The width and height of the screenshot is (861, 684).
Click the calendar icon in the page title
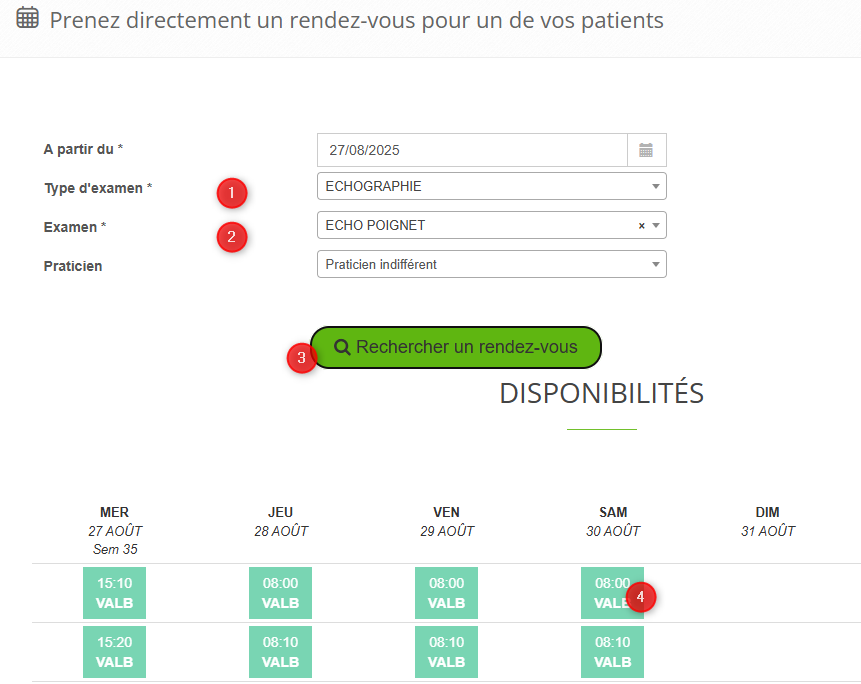point(28,18)
